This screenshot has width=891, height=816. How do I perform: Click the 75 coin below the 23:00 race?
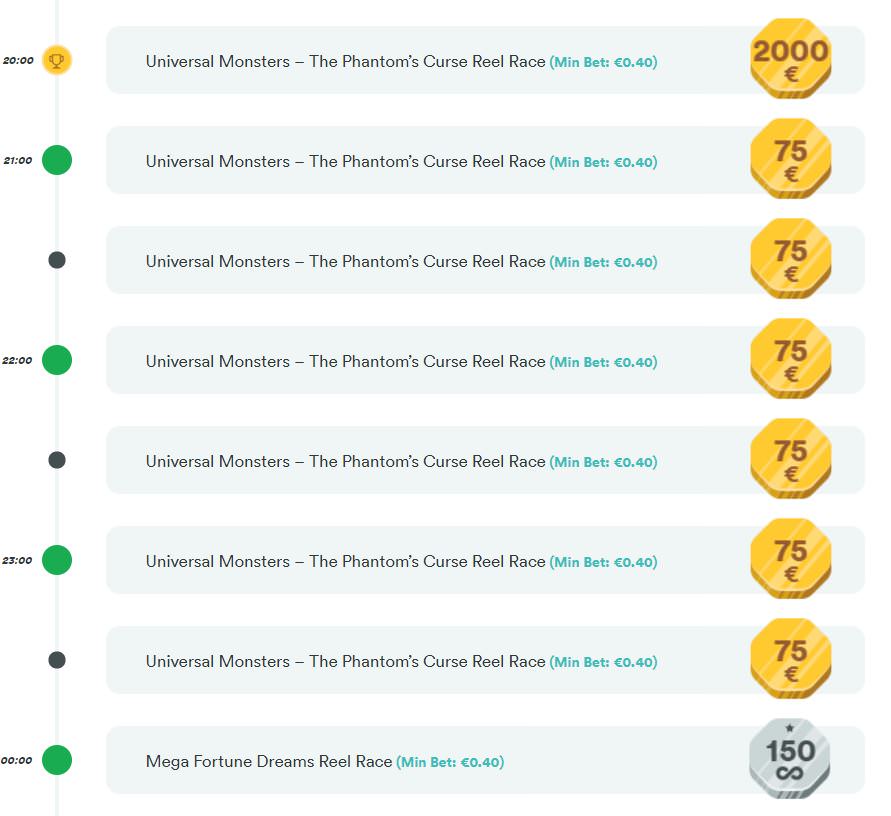[790, 659]
